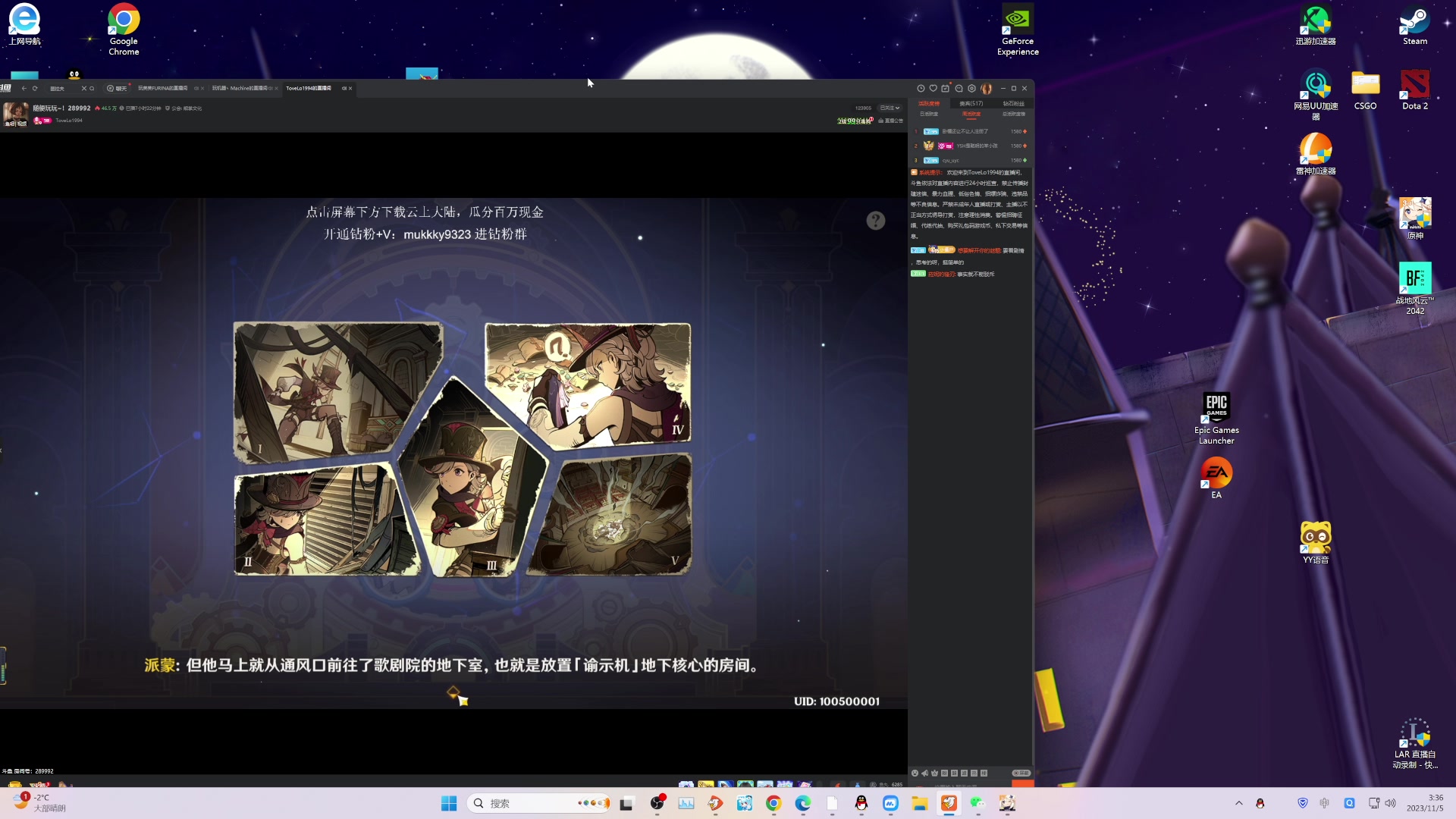Open emoji picker in chat toolbar
This screenshot has height=819, width=1456.
click(x=915, y=773)
